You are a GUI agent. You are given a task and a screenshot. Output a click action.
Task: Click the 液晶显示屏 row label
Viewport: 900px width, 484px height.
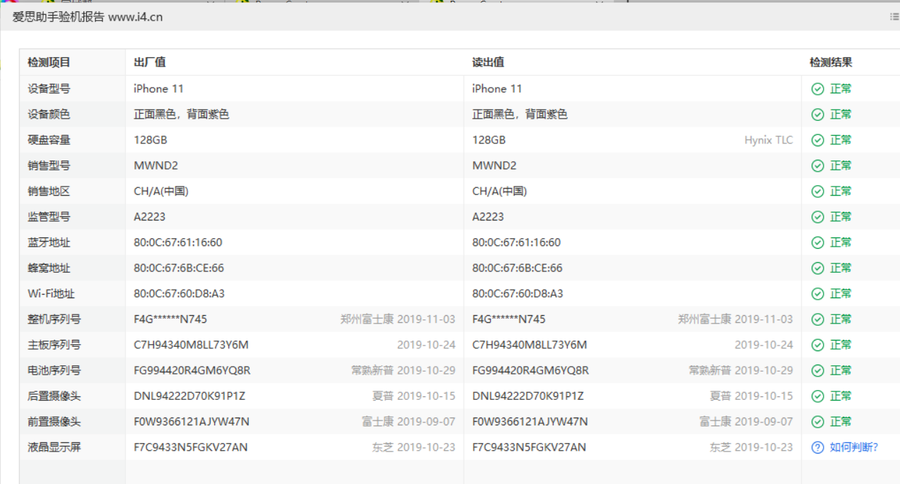point(54,447)
